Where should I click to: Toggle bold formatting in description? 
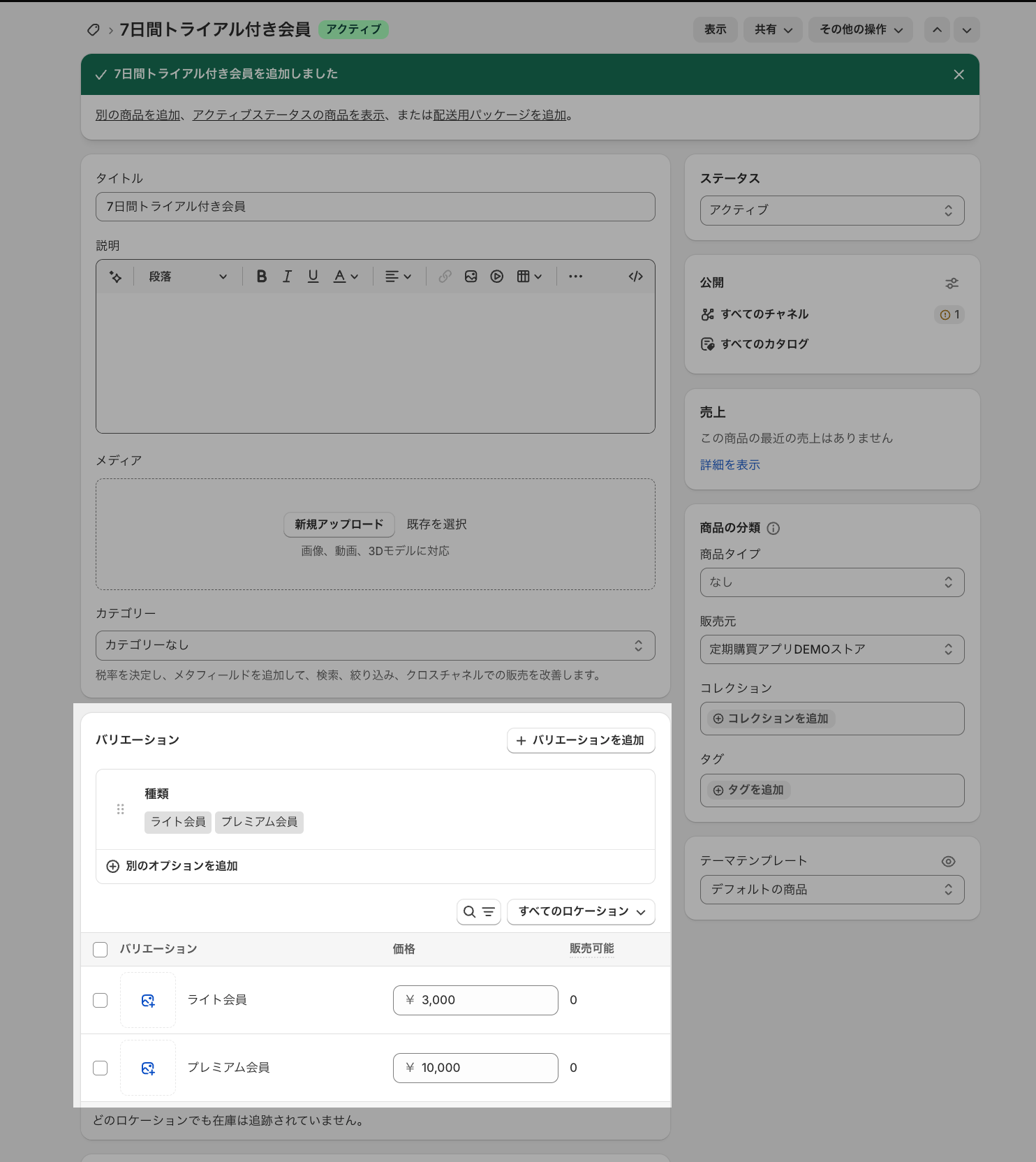click(x=262, y=277)
